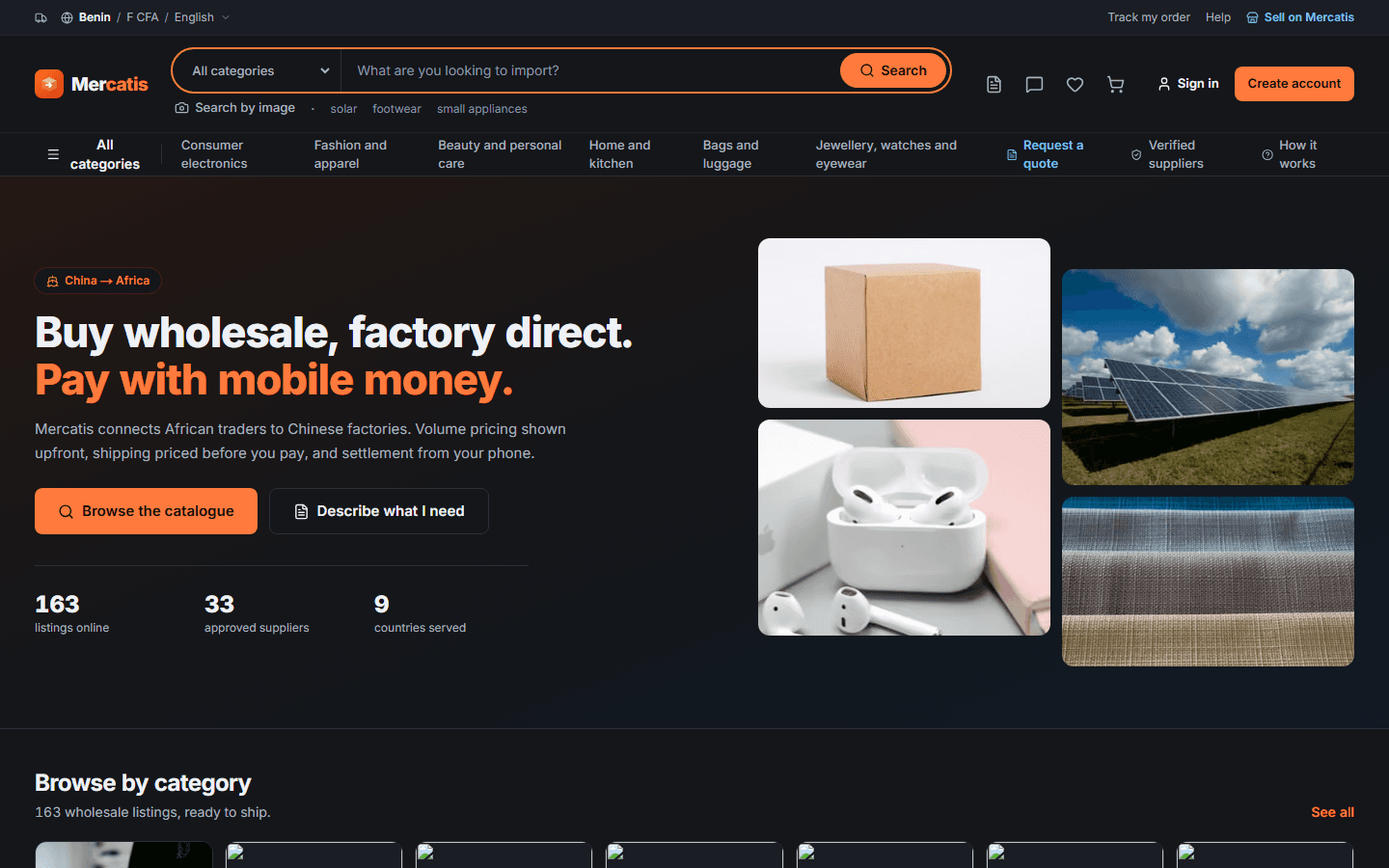This screenshot has width=1389, height=868.
Task: Click the wireless earbuds image
Action: 904,528
